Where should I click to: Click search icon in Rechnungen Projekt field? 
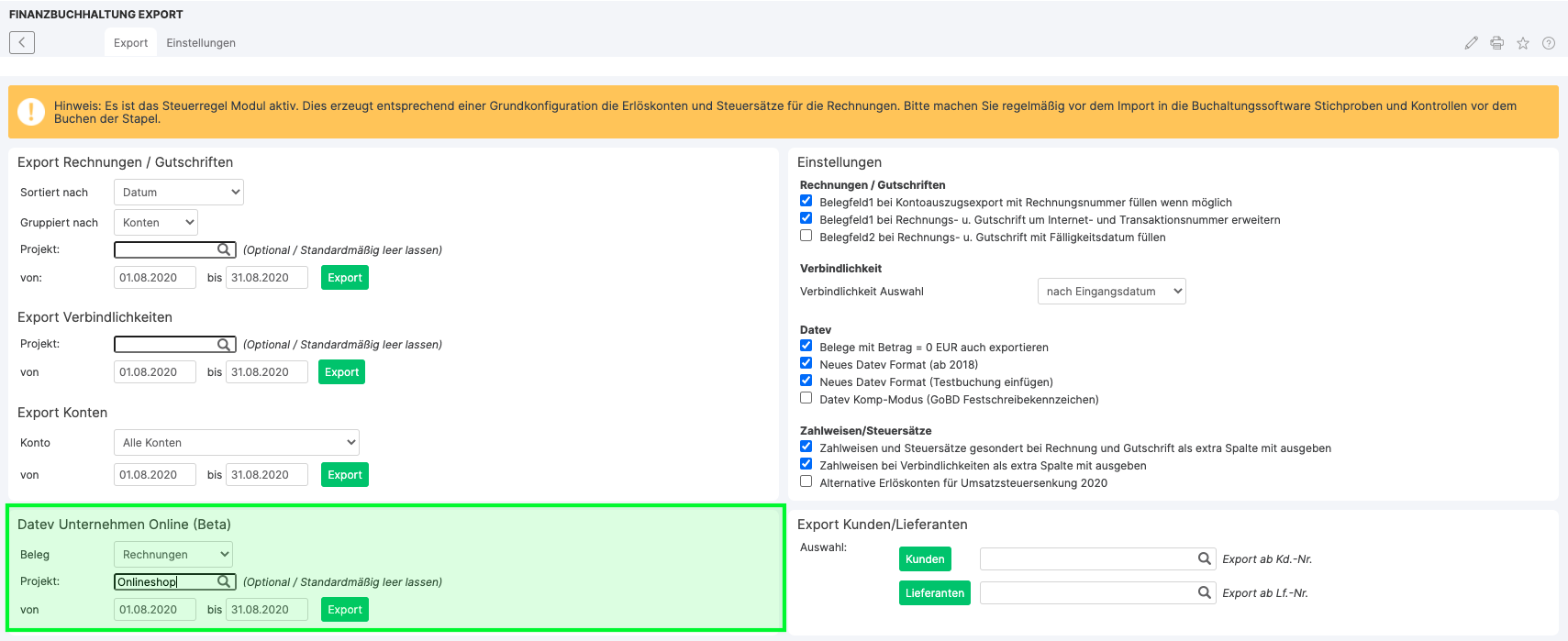[x=224, y=249]
